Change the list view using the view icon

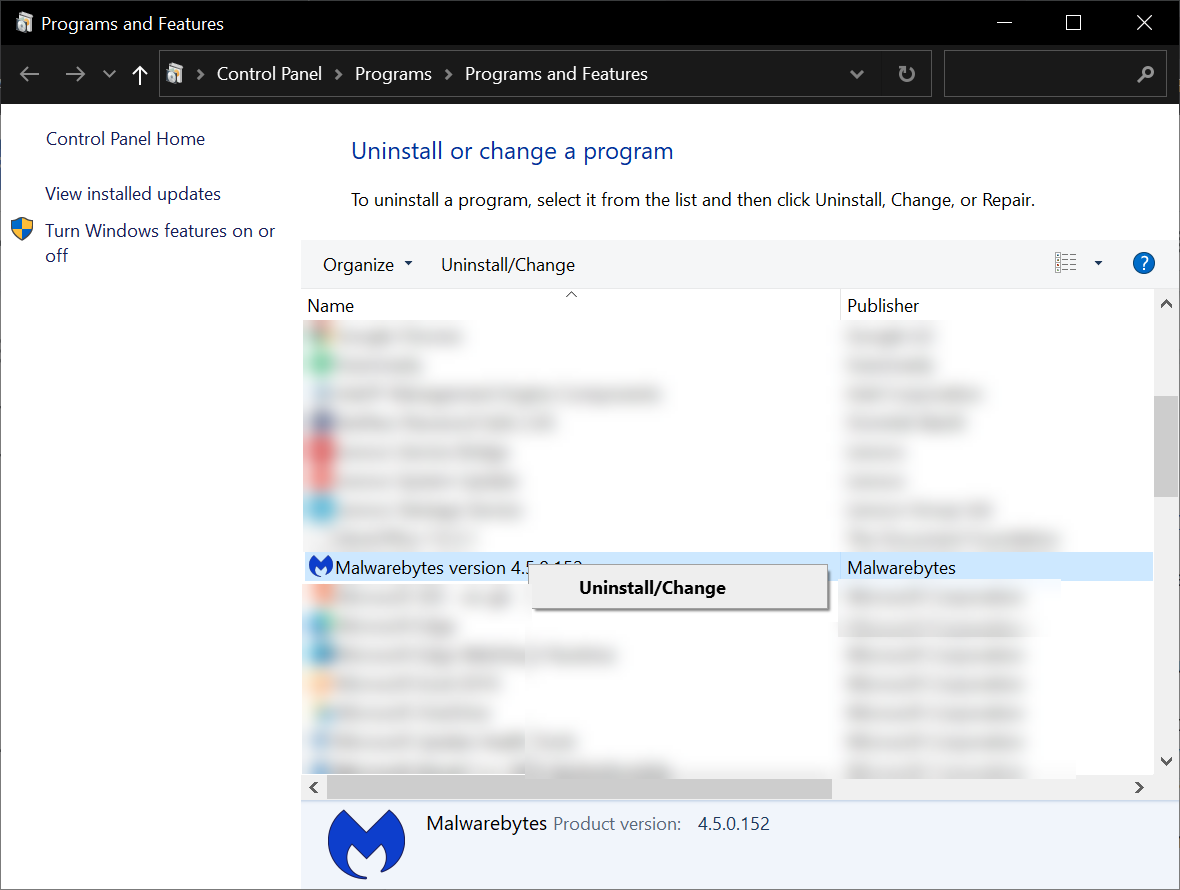point(1065,262)
